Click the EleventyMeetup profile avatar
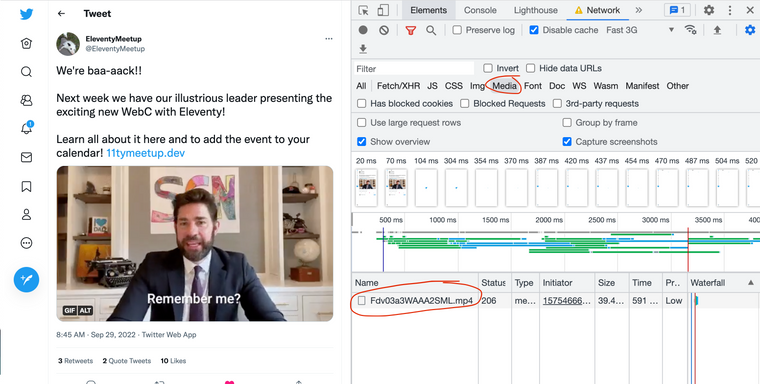The width and height of the screenshot is (760, 384). pyautogui.click(x=68, y=44)
